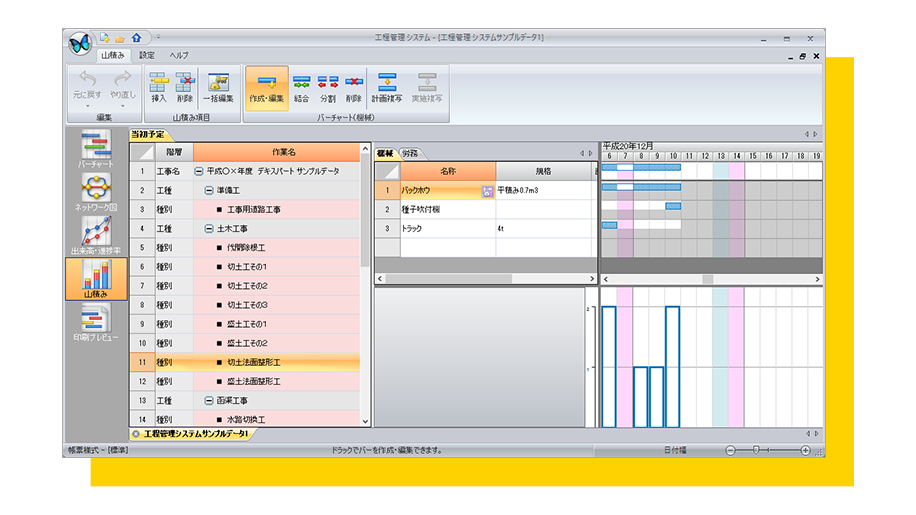This screenshot has width=916, height=515.
Task: Click the 分割 split bar icon
Action: pos(328,88)
